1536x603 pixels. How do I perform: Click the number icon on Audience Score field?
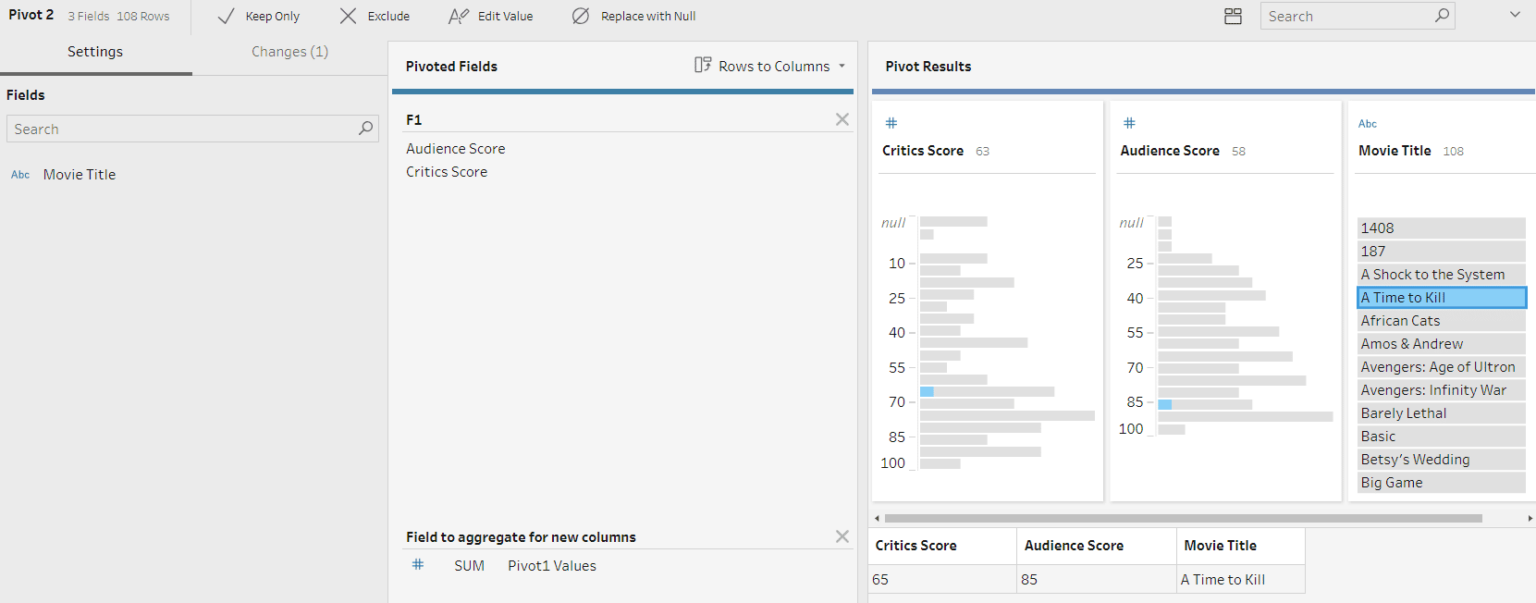click(x=1128, y=122)
